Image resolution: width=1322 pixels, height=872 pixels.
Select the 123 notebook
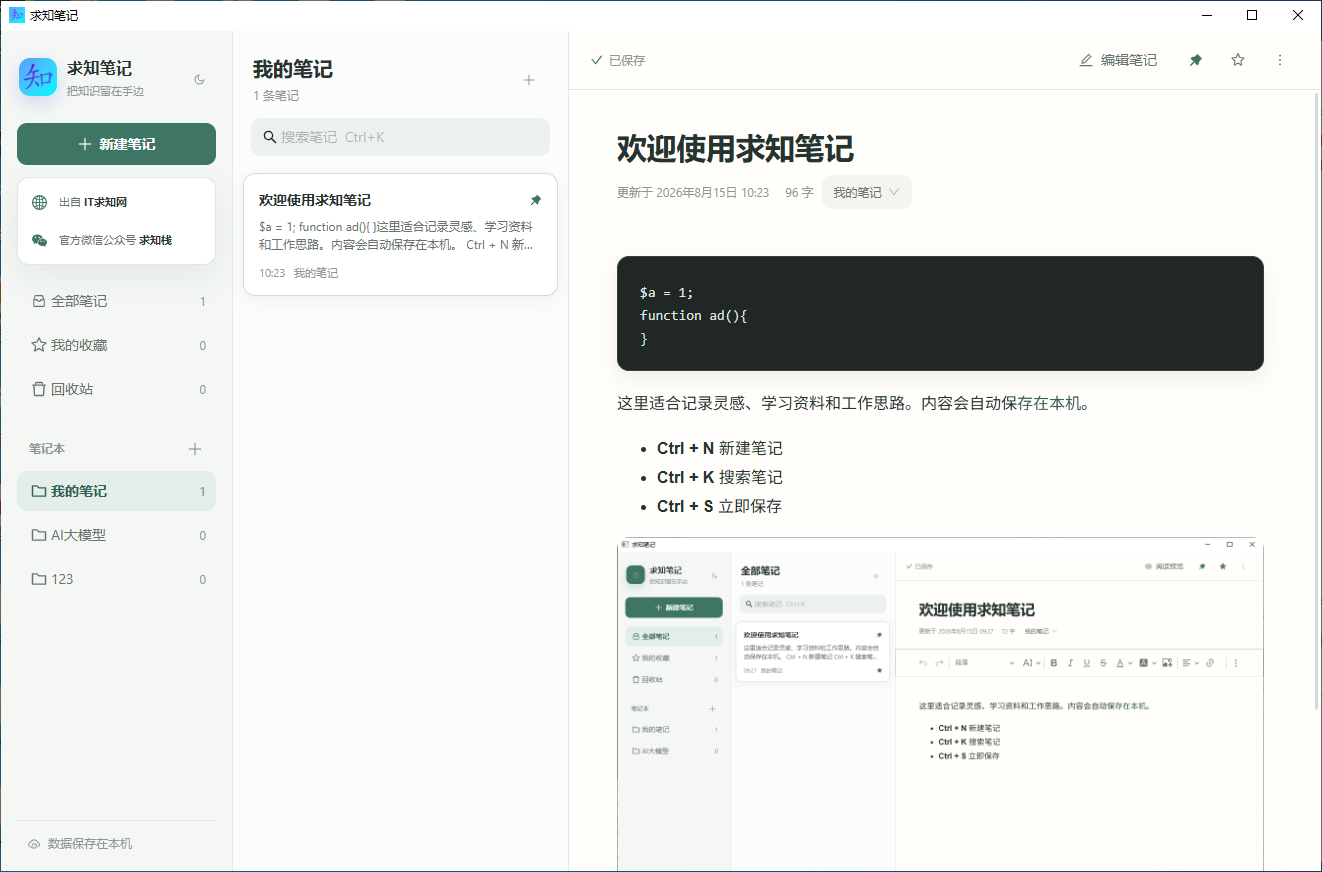coord(116,579)
